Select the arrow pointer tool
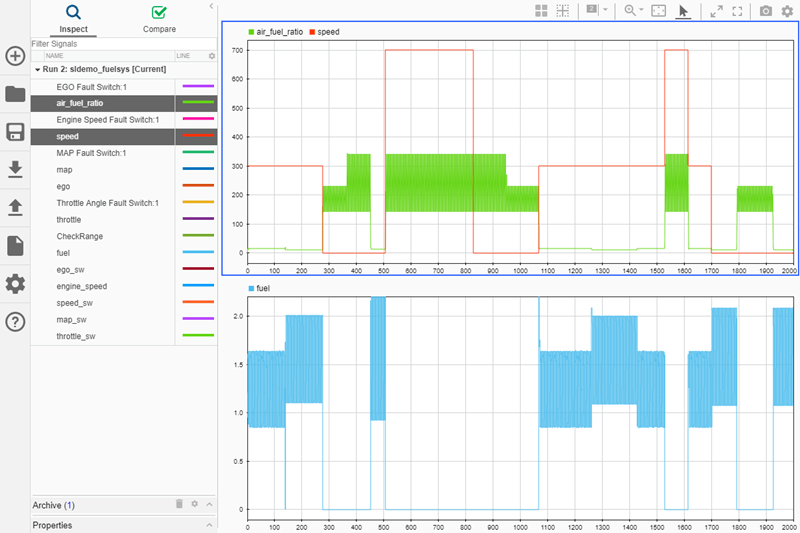Screen dimensions: 800x533 point(683,11)
